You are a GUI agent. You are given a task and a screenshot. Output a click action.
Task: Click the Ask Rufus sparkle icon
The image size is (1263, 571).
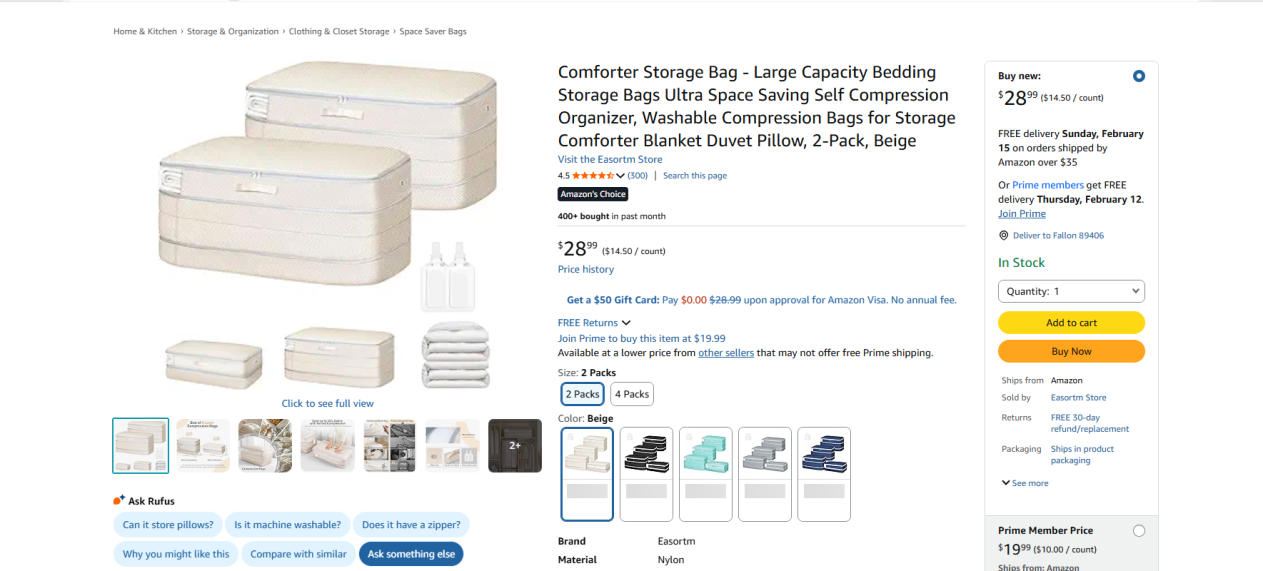pyautogui.click(x=119, y=500)
